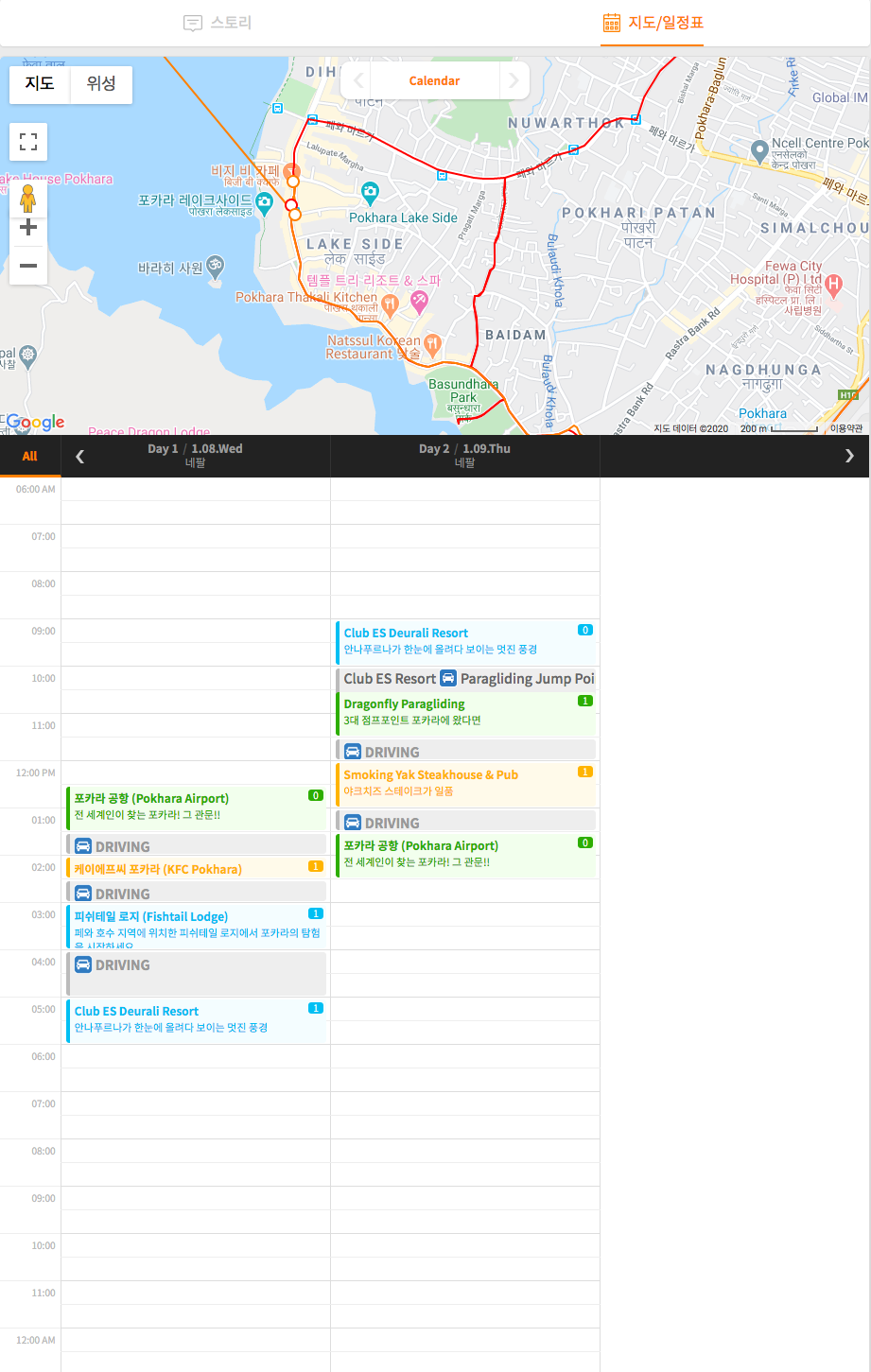Screen dimensions: 871x1372
Task: Click orange 1 badge on KFC Pokhara
Action: pyautogui.click(x=316, y=866)
